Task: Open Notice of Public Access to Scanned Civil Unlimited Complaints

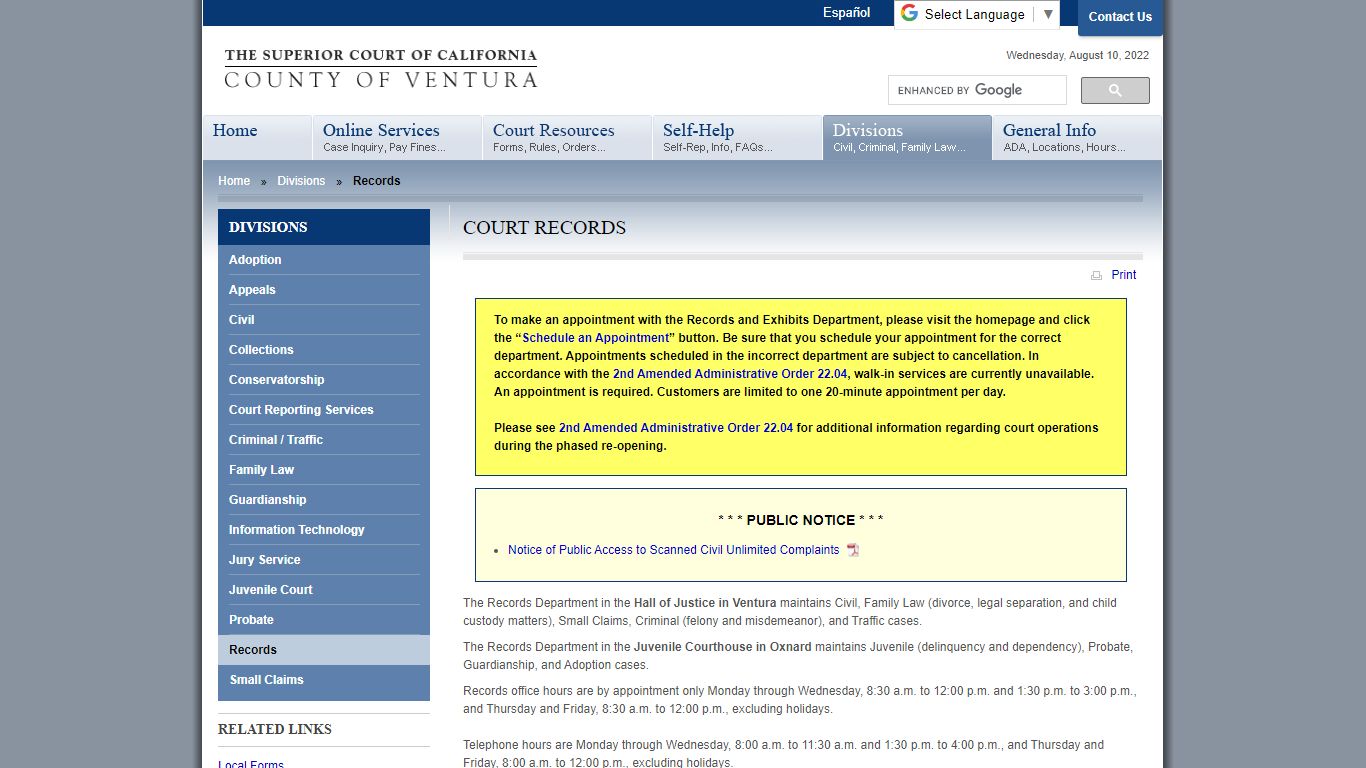Action: point(674,550)
